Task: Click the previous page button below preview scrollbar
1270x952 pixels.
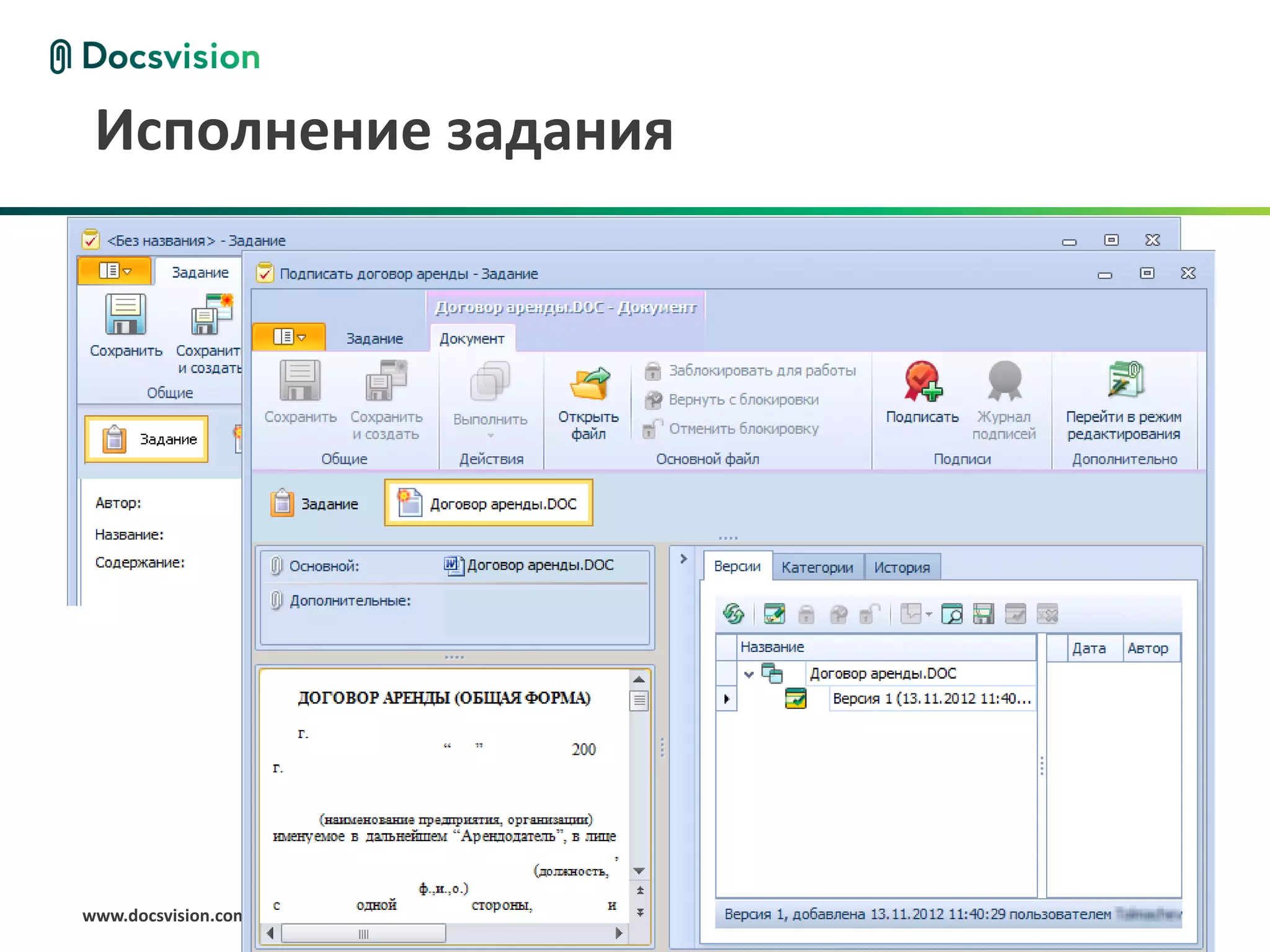Action: 640,891
